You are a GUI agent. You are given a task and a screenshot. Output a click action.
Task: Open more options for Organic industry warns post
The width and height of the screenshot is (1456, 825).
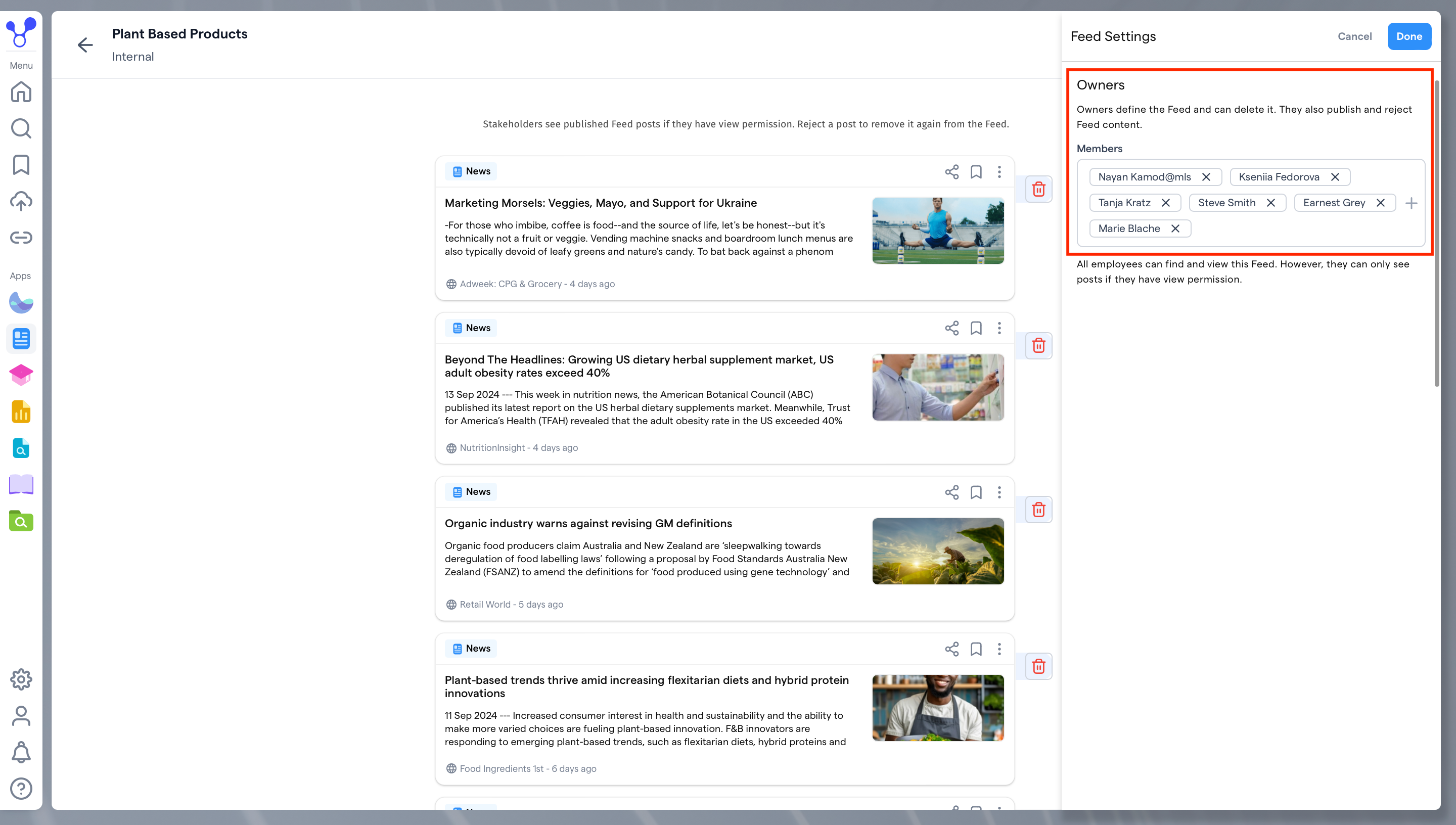999,492
